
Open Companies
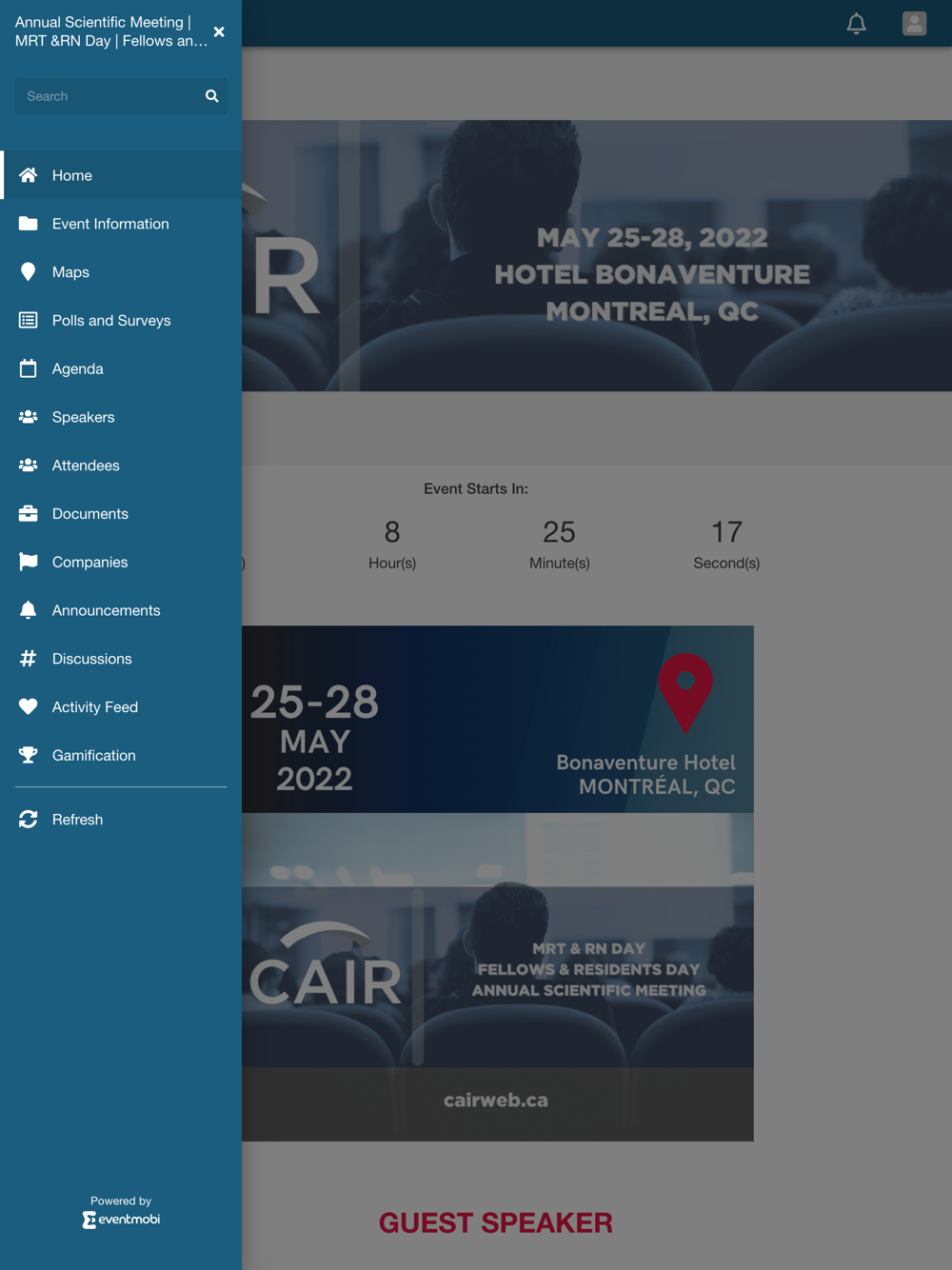(121, 562)
